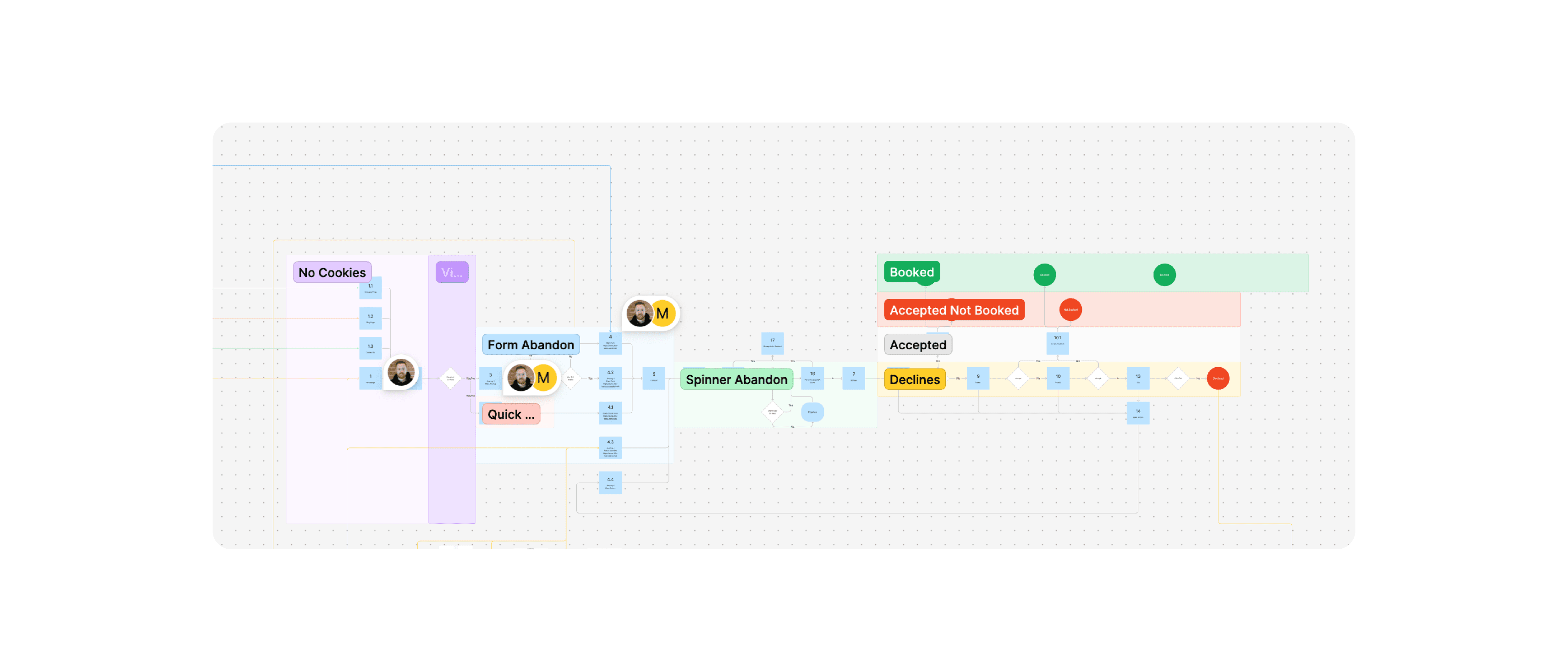1568x672 pixels.
Task: Click the photo avatar above Form Abandon
Action: [640, 314]
